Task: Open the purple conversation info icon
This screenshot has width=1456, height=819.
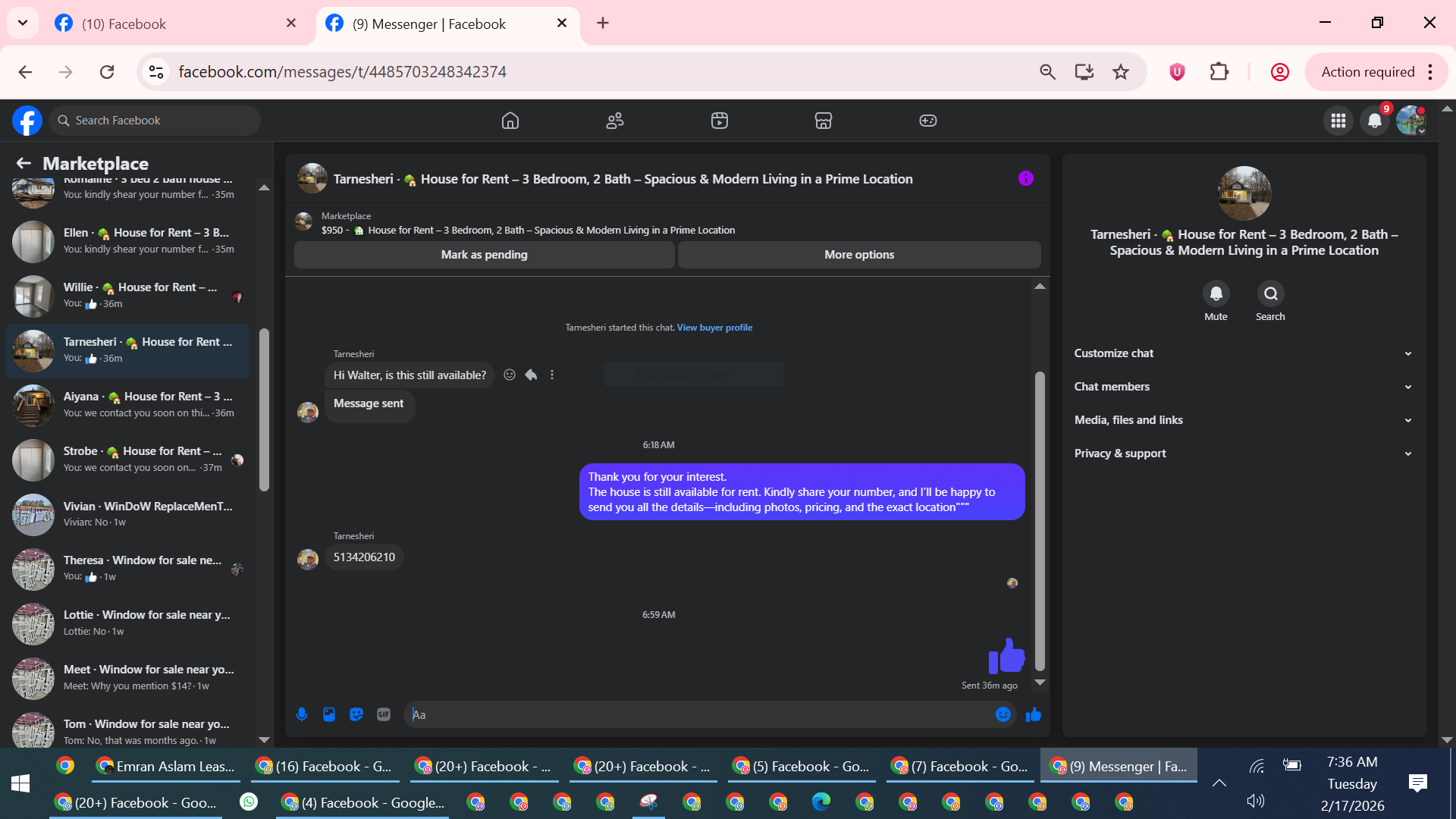Action: point(1025,179)
